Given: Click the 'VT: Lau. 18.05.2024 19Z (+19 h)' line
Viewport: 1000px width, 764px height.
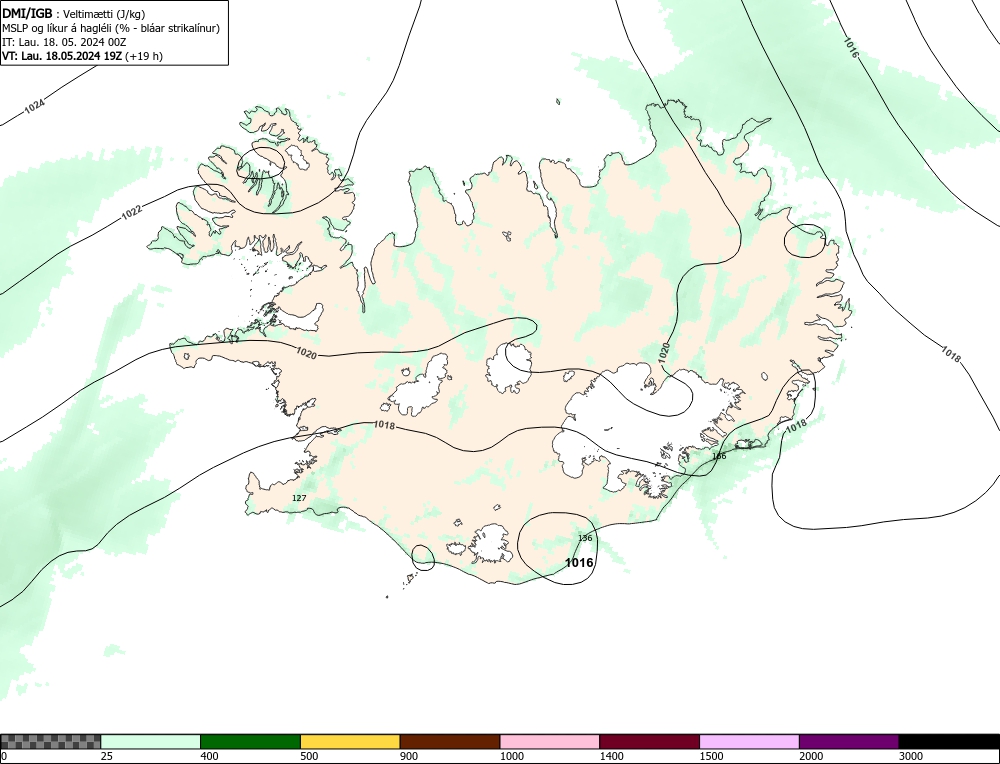Looking at the screenshot, I should point(82,56).
